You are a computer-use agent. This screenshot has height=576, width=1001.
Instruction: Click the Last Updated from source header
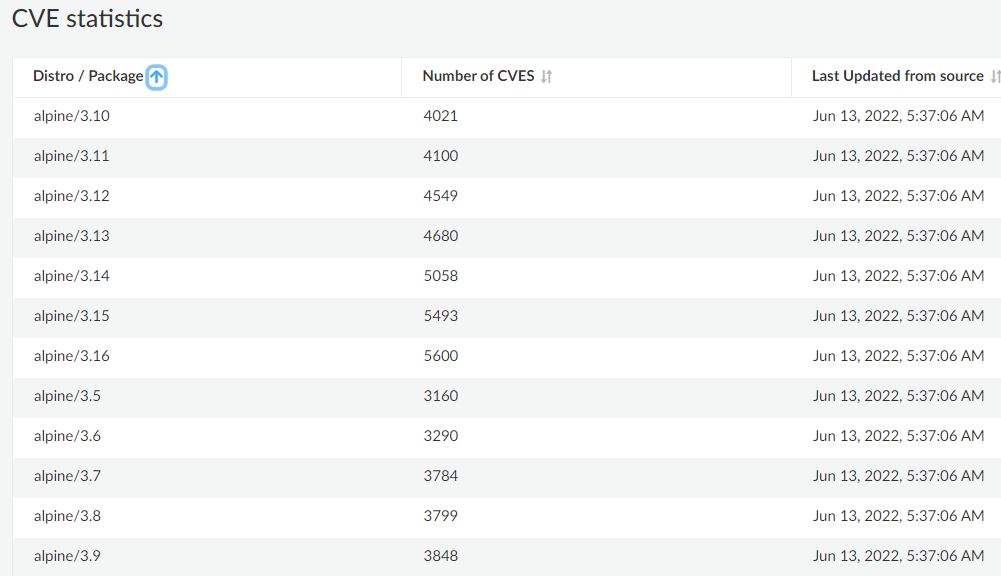897,76
